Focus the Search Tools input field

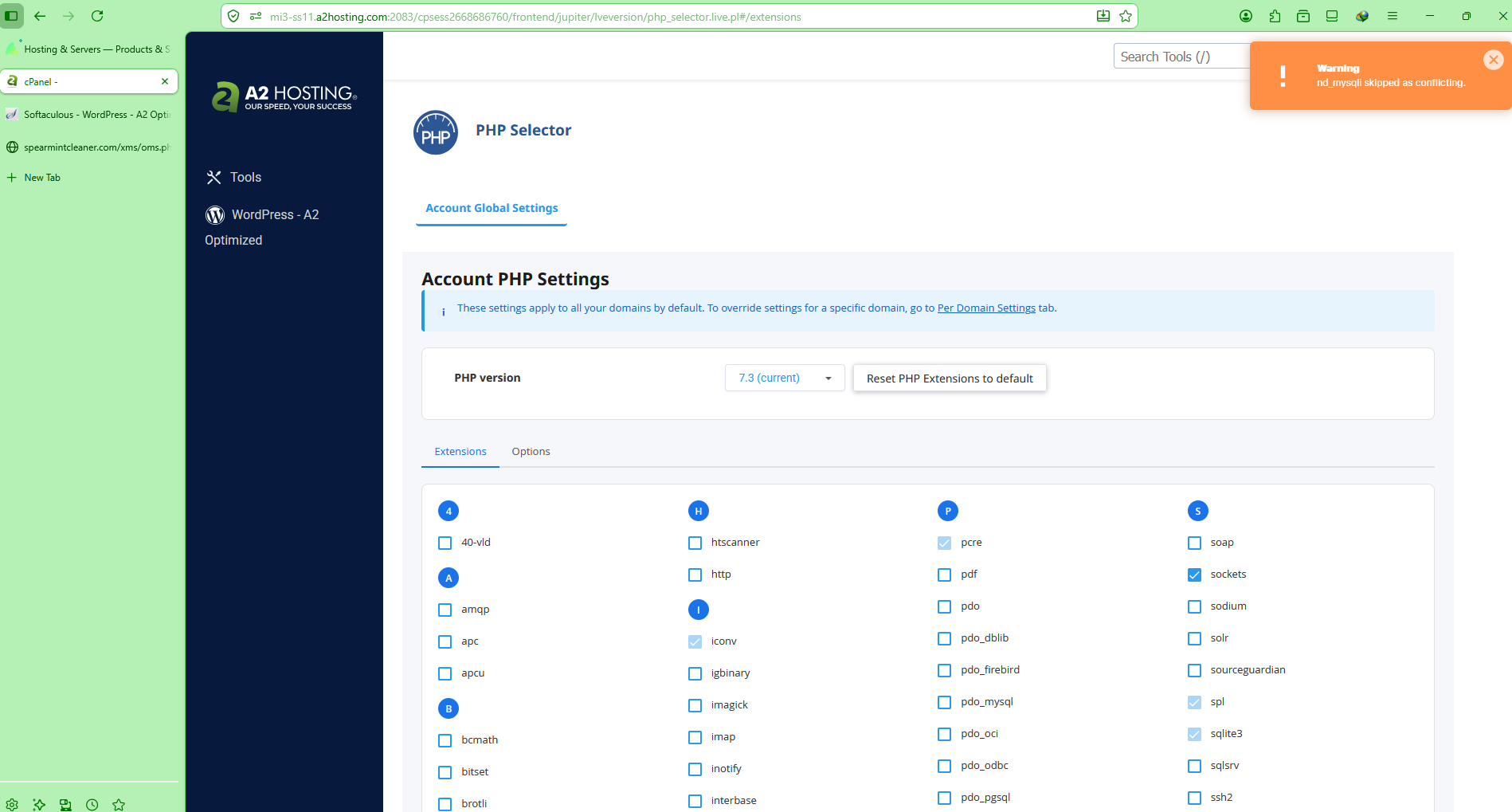coord(1179,57)
